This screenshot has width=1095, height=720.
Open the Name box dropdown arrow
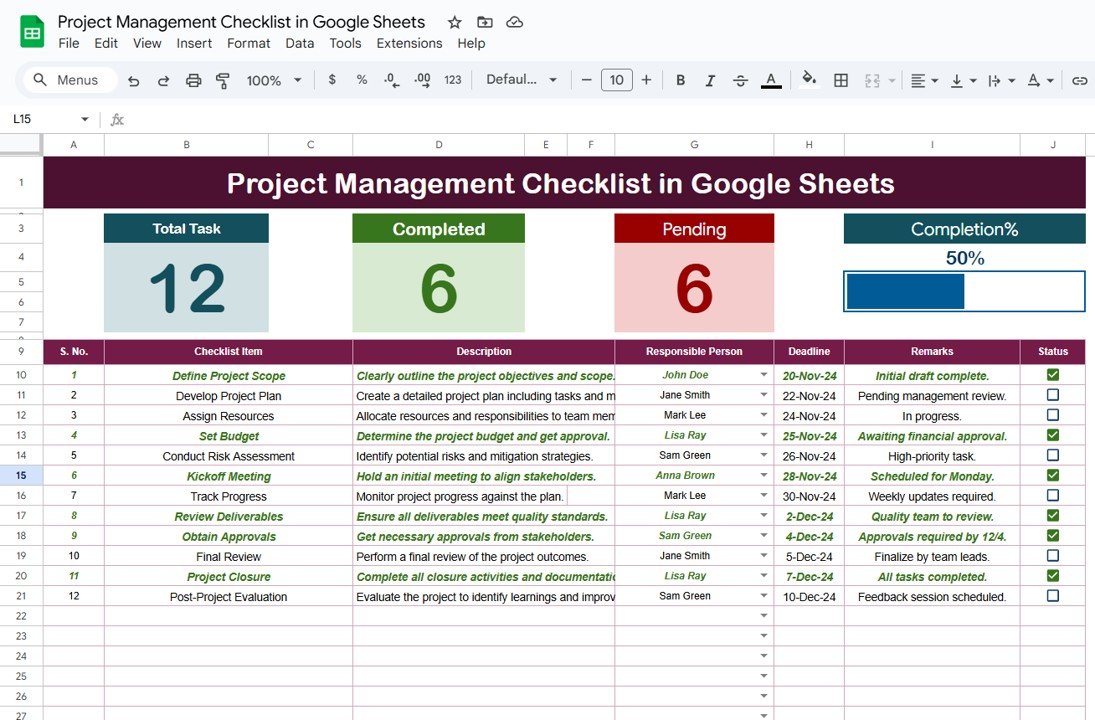tap(84, 119)
